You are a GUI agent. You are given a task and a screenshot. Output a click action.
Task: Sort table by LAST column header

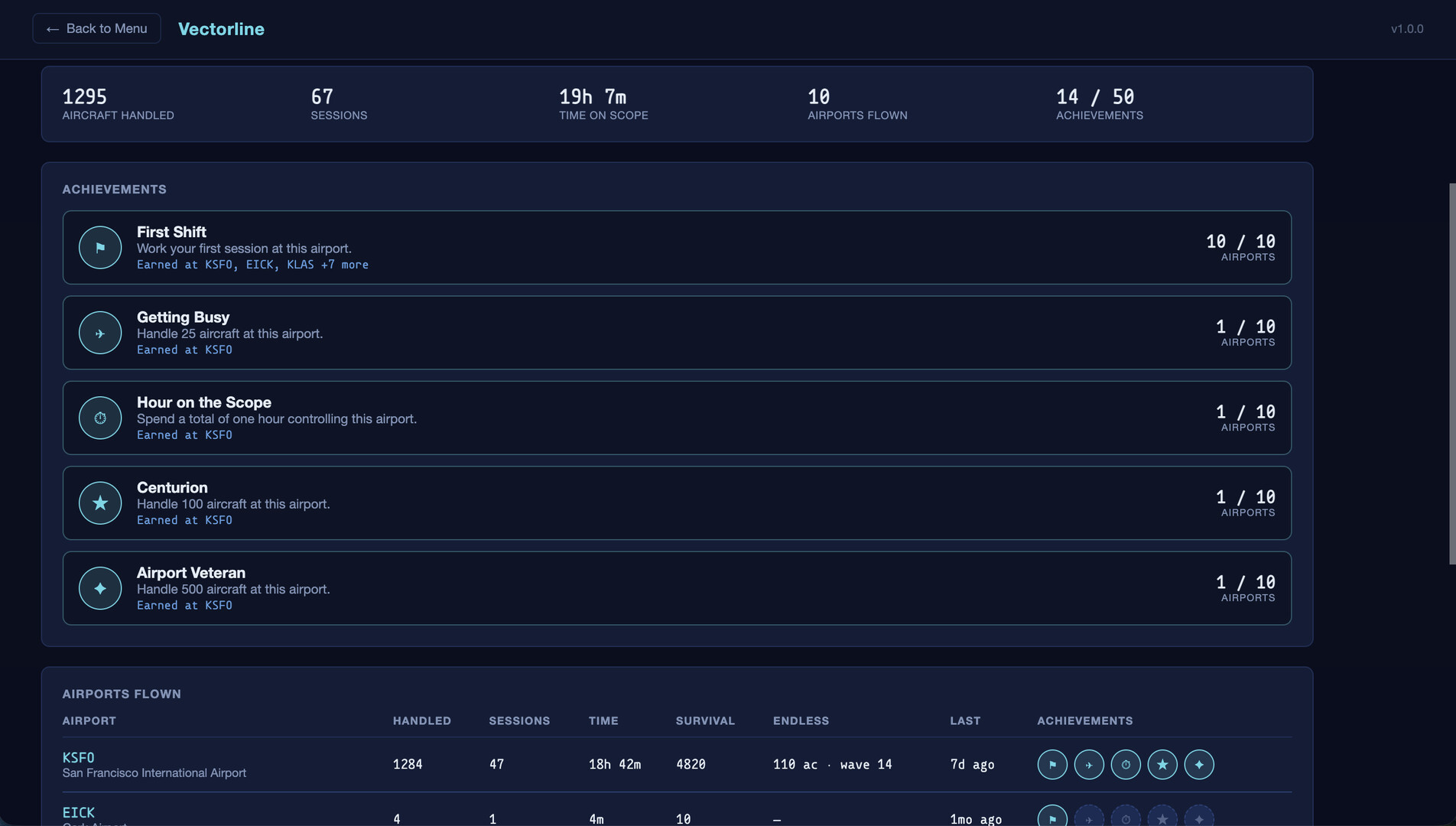(x=965, y=720)
